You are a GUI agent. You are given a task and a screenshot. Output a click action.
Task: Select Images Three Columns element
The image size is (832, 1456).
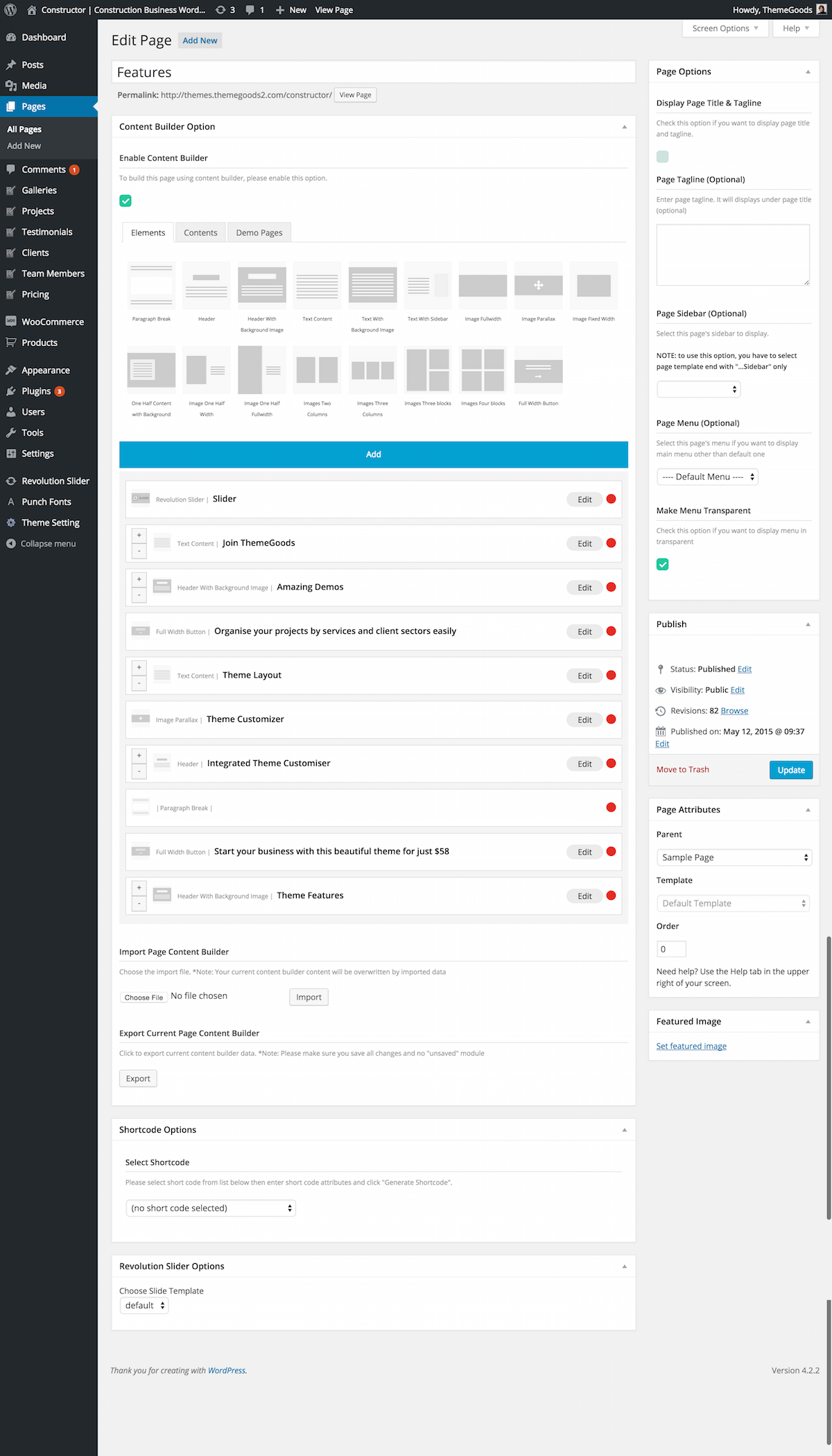pos(372,370)
